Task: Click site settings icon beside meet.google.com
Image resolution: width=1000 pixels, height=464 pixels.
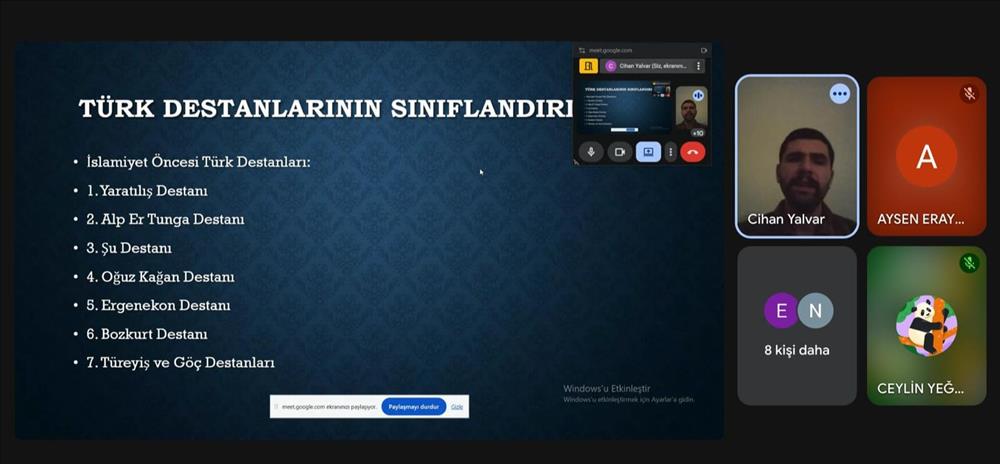Action: pos(582,50)
